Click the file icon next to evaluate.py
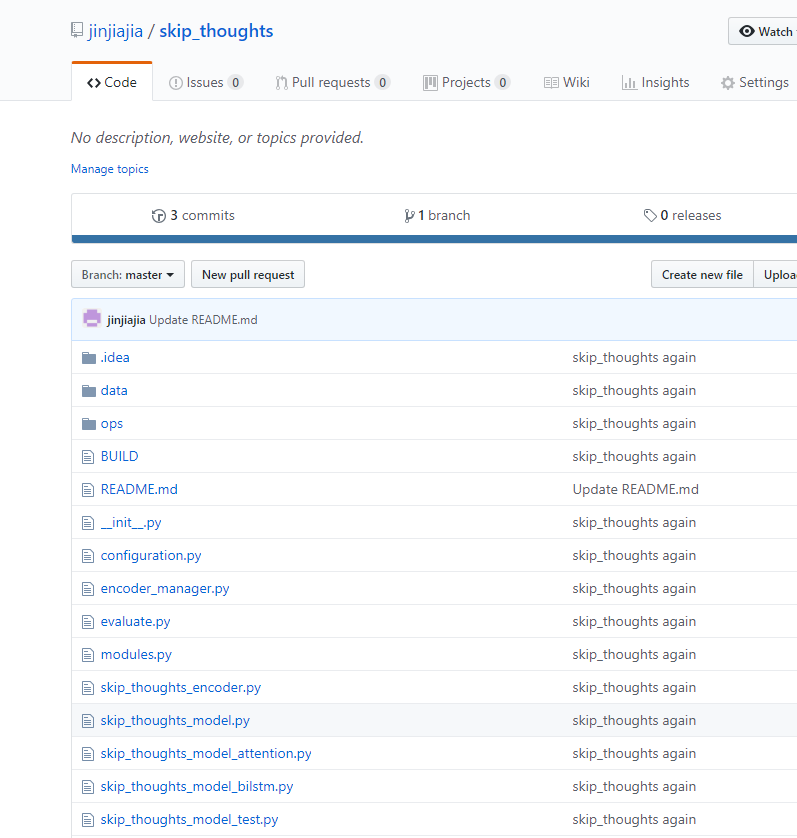The width and height of the screenshot is (797, 838). [x=88, y=622]
